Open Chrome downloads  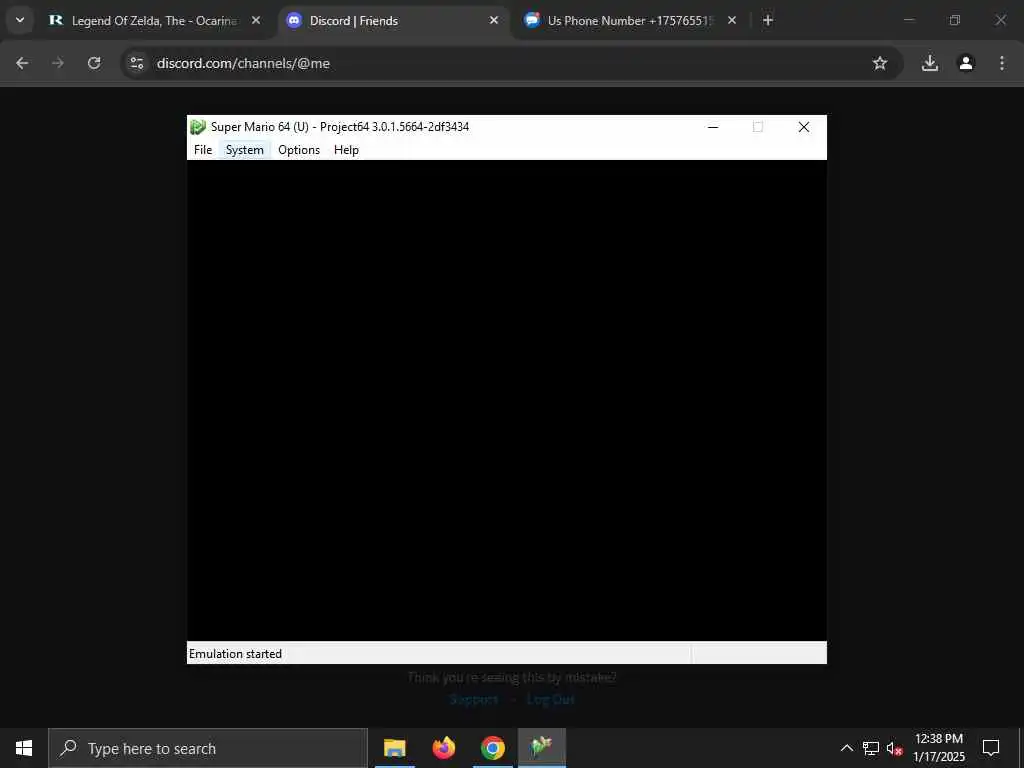pyautogui.click(x=930, y=63)
